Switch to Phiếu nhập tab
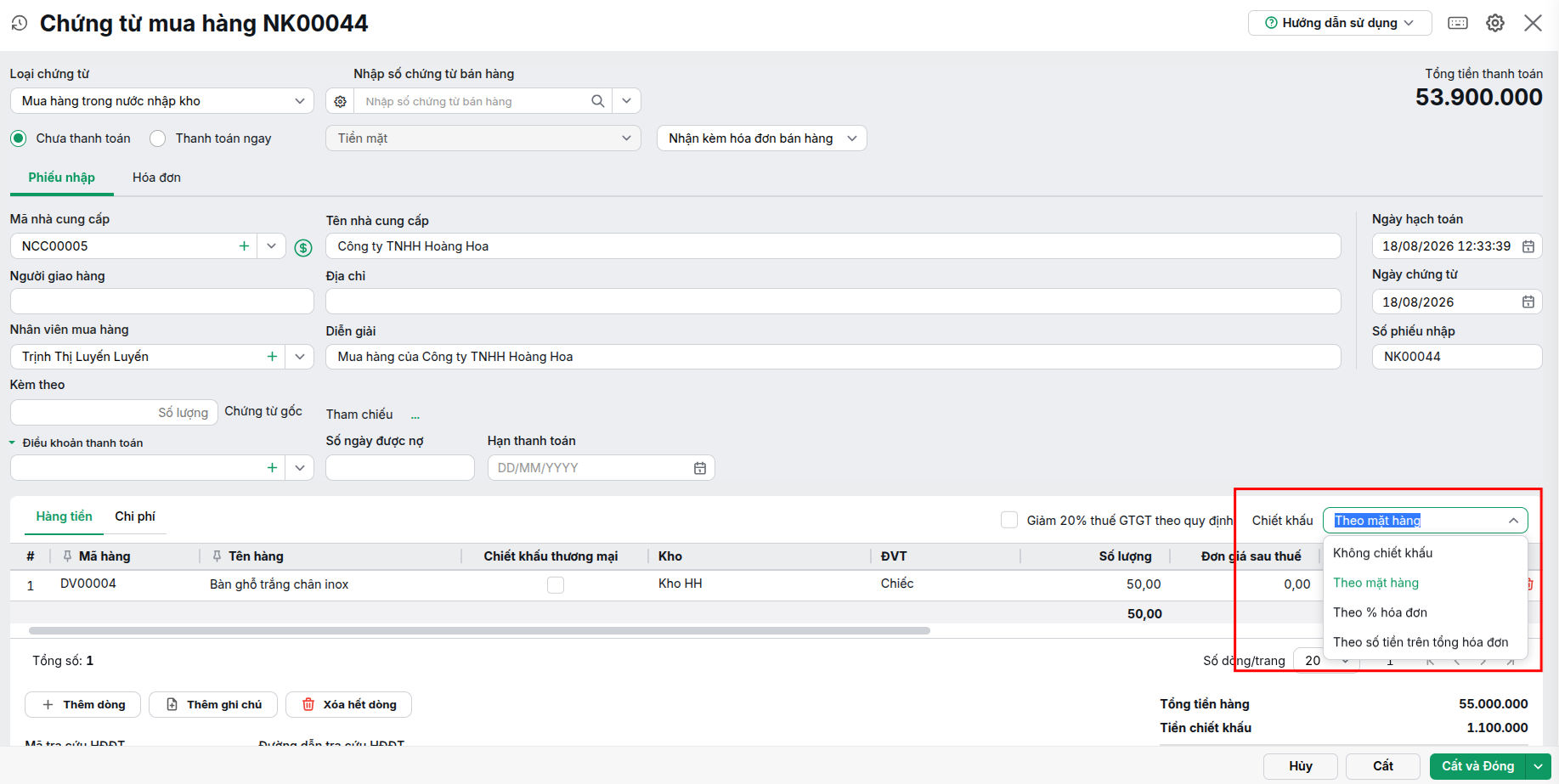Image resolution: width=1559 pixels, height=784 pixels. click(x=61, y=178)
